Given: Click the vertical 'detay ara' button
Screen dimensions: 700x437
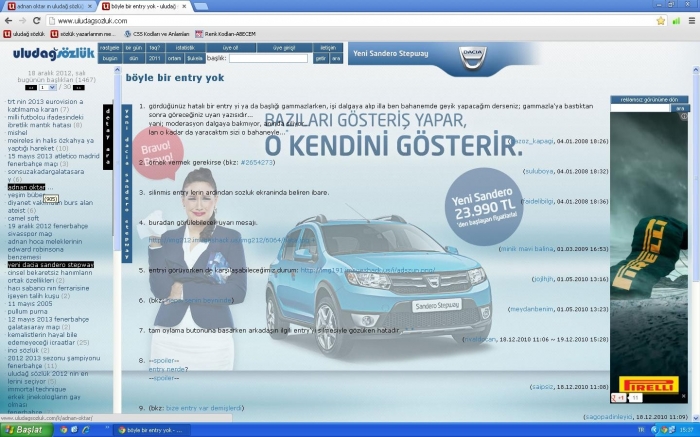Looking at the screenshot, I should 108,137.
